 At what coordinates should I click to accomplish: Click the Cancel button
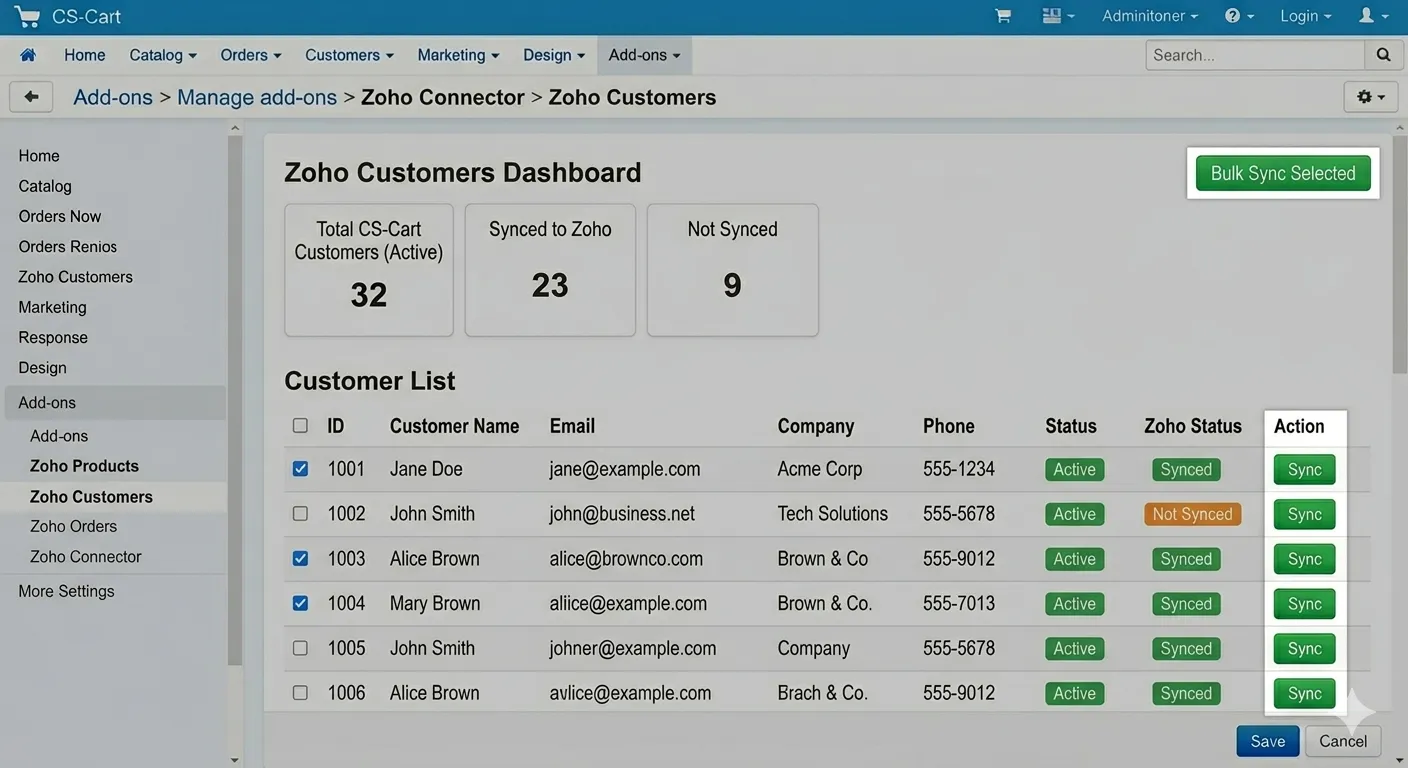coord(1343,741)
